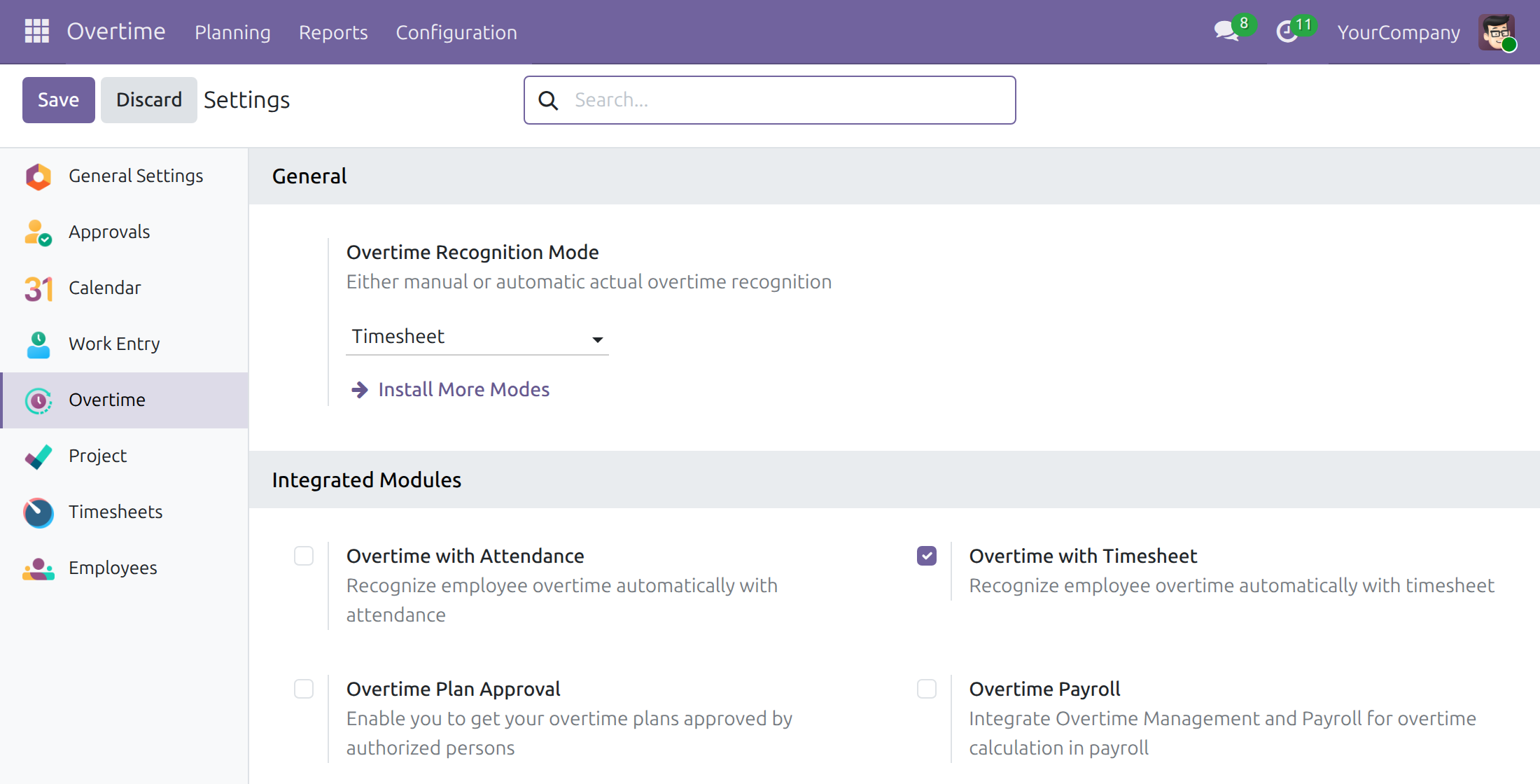Open the Planning menu
The width and height of the screenshot is (1540, 784).
coord(232,32)
